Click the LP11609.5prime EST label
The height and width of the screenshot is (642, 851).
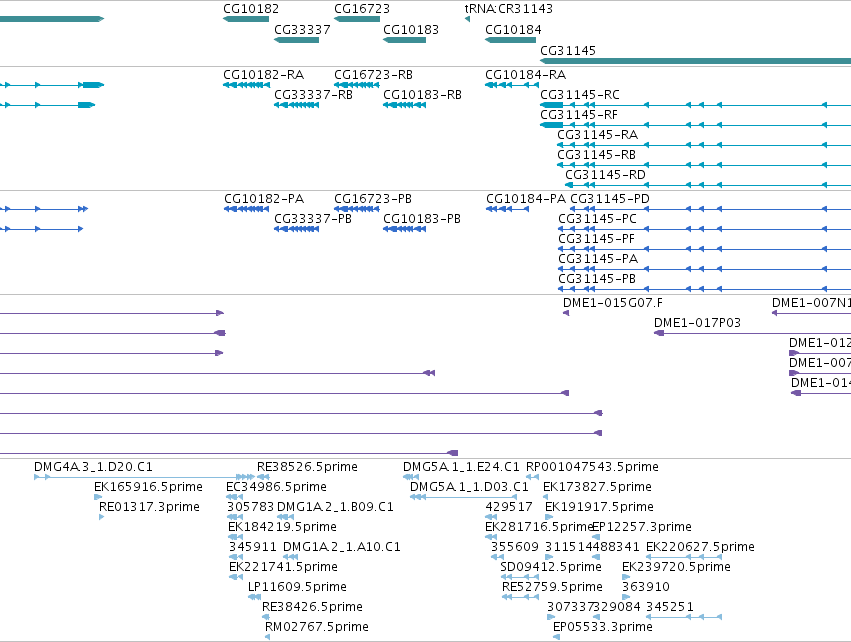(x=297, y=587)
